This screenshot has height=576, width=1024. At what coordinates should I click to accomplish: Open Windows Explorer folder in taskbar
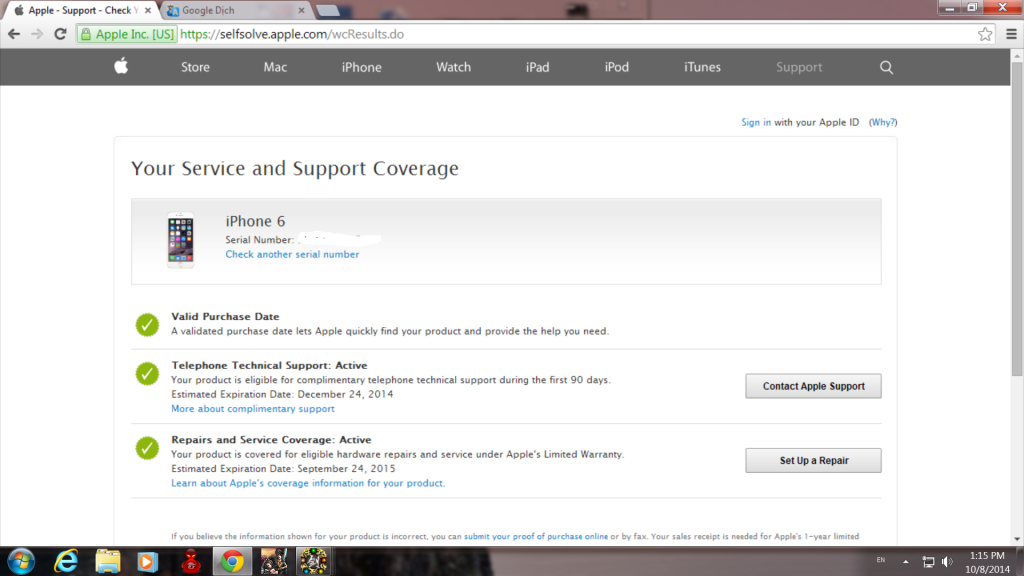pyautogui.click(x=108, y=561)
